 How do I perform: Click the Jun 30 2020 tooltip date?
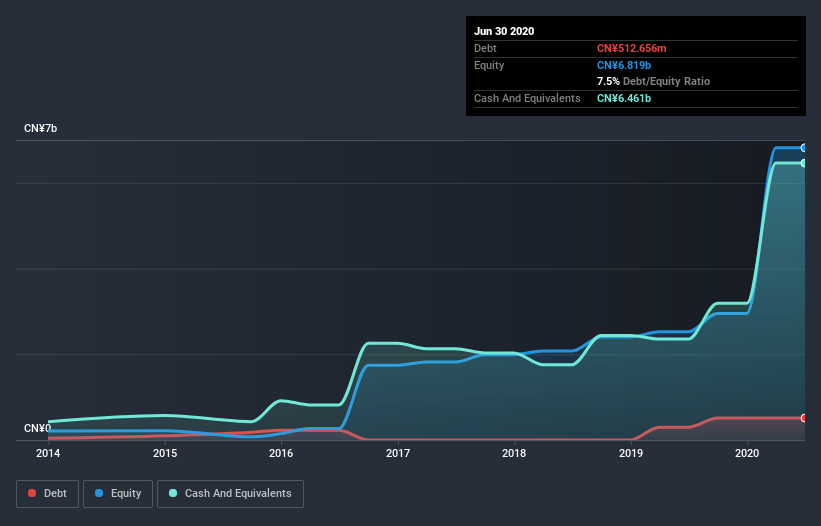(504, 31)
